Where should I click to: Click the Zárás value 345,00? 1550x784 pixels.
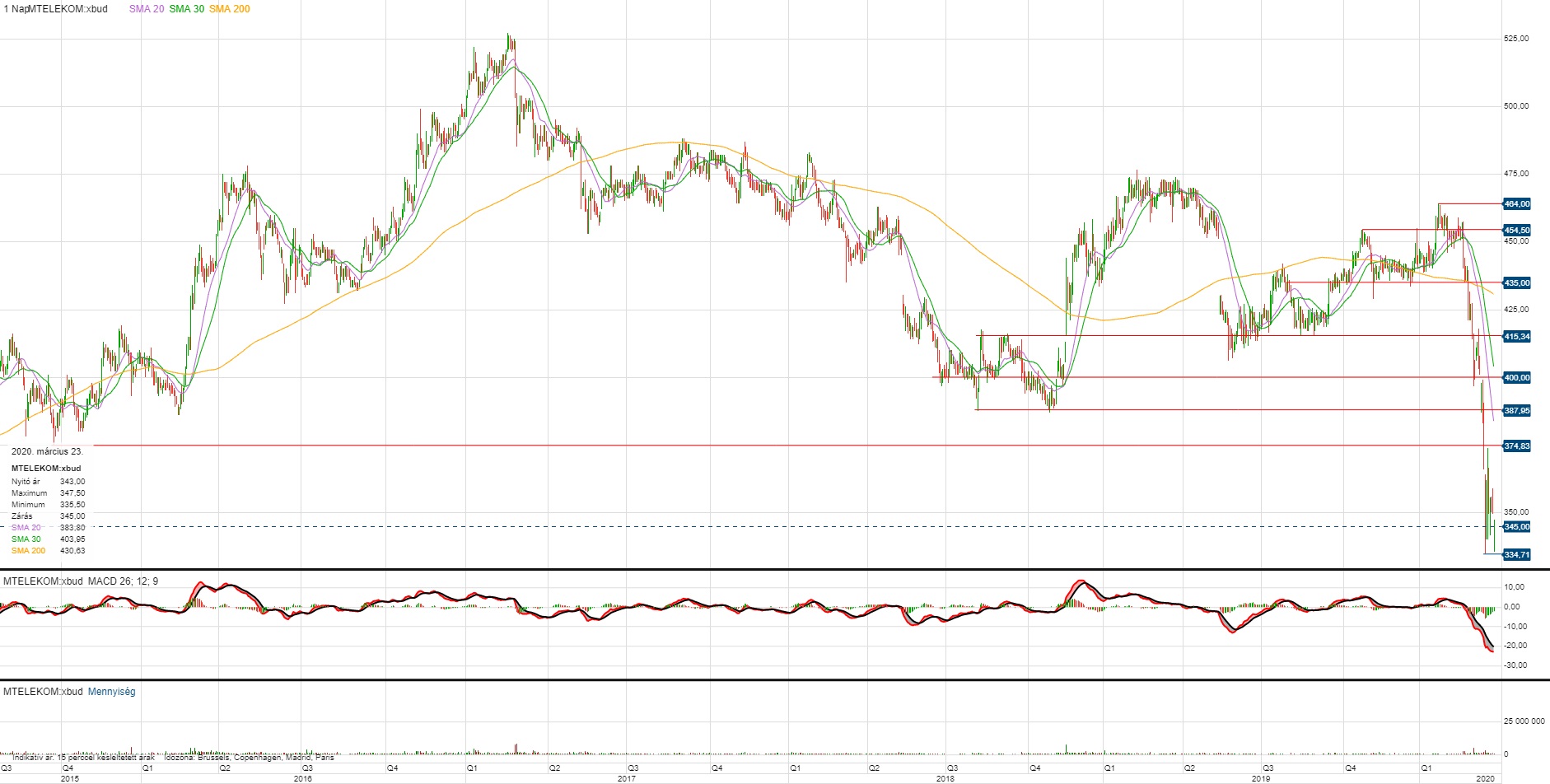click(x=72, y=516)
